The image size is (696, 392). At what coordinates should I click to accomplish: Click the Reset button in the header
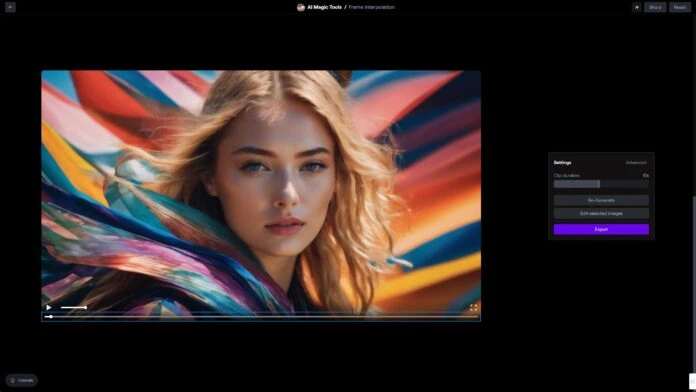(x=680, y=7)
